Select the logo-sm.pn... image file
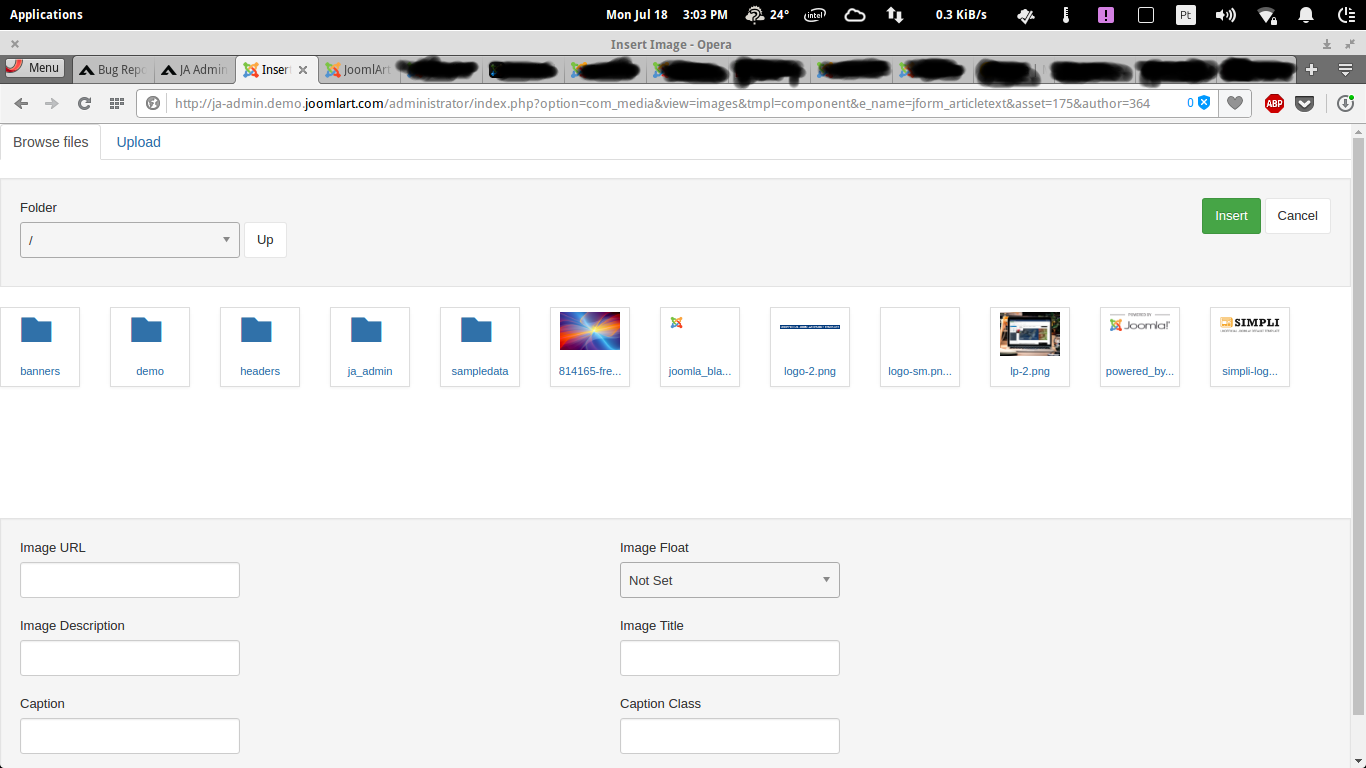Screen dimensions: 1366x768 920,347
